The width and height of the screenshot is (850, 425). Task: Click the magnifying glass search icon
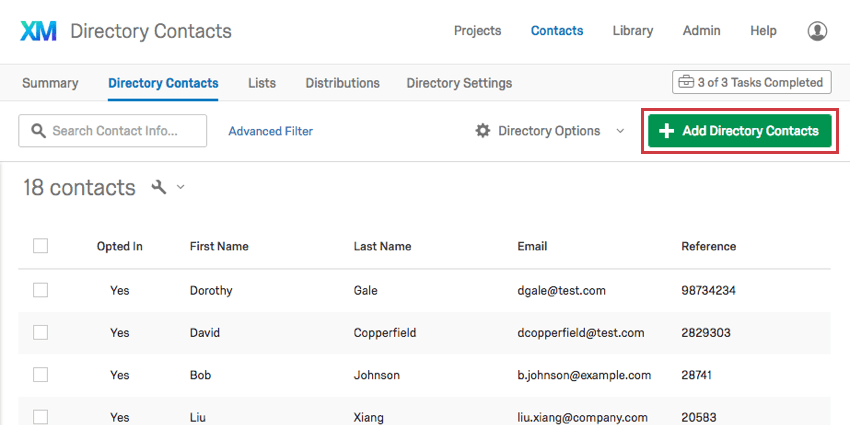38,131
